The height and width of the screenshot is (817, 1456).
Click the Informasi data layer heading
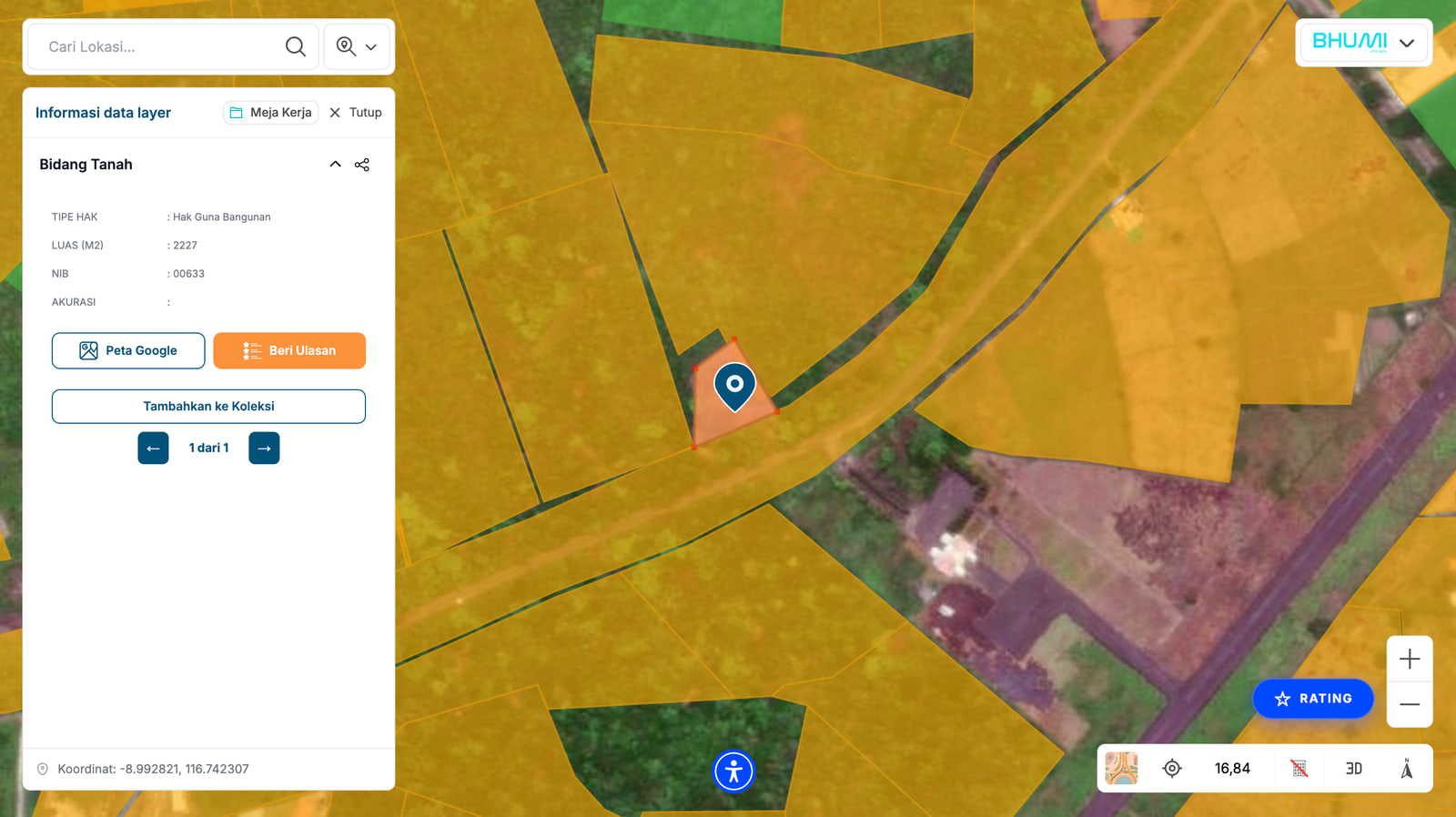point(103,113)
